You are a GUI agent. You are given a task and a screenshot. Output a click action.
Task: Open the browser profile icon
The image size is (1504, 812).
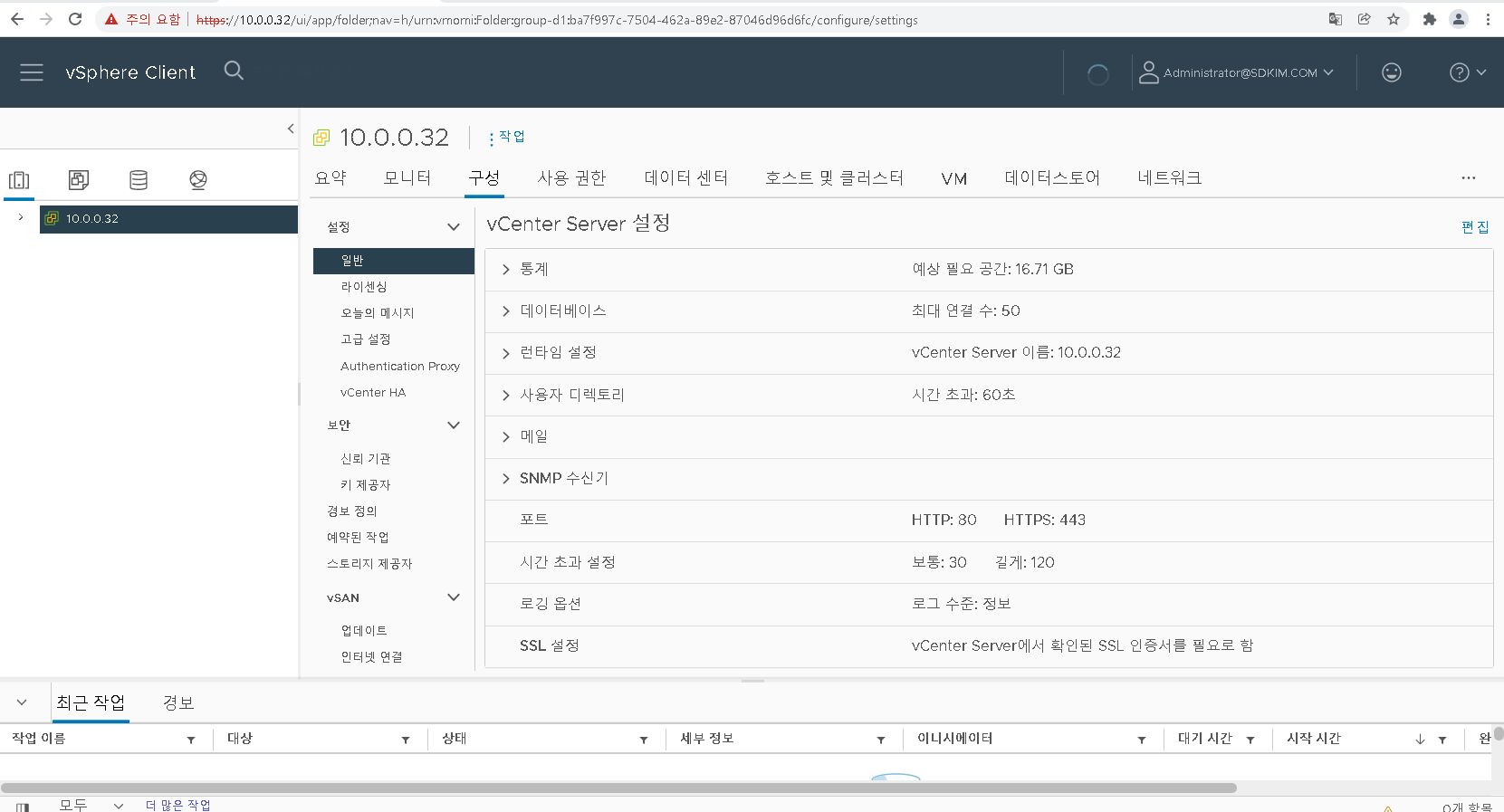click(1459, 19)
